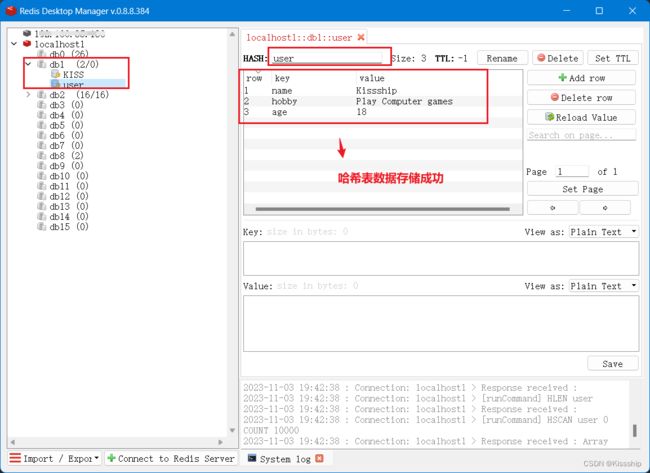Collapse the db1 database node
The height and width of the screenshot is (473, 650).
coord(28,64)
